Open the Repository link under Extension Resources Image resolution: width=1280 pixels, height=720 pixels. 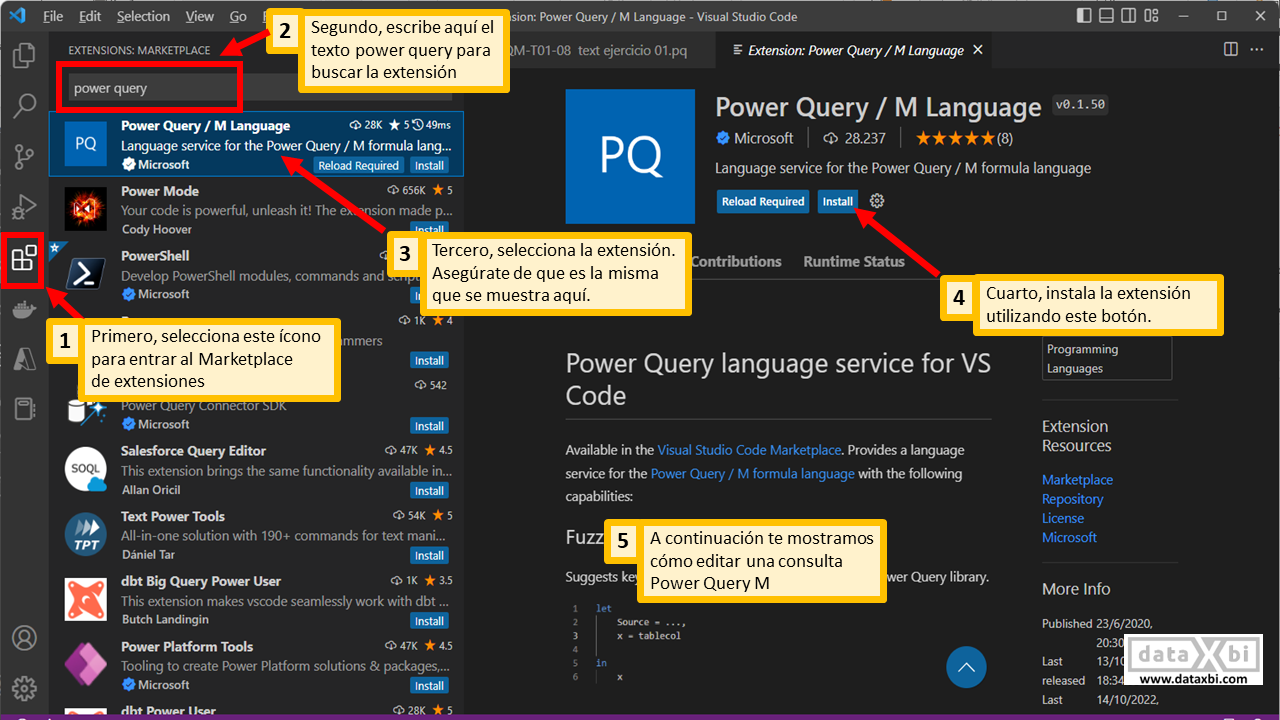coord(1072,499)
